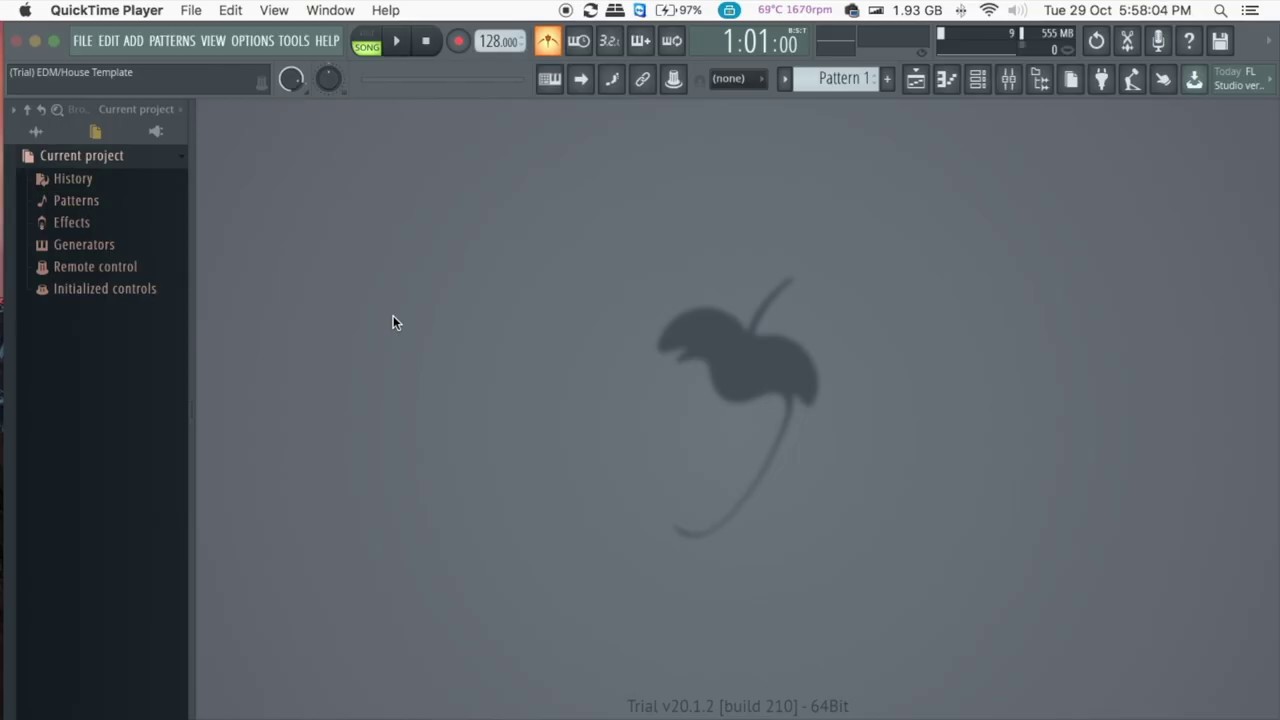Click the project picker pages icon
Screen dimensions: 1280x720
coord(1071,80)
